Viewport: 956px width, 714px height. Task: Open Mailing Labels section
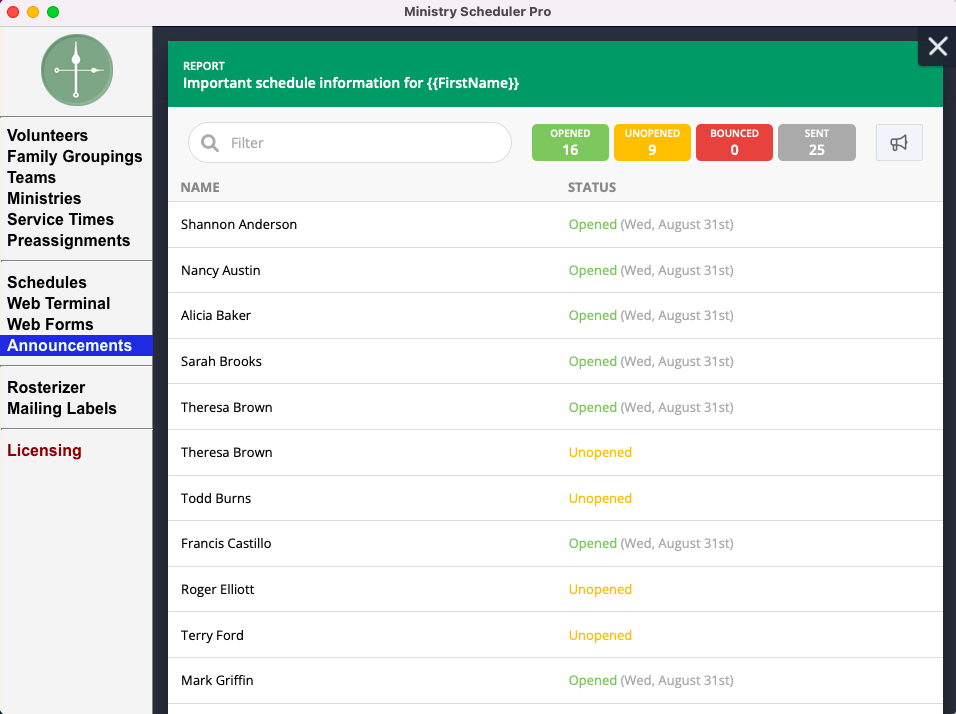(x=62, y=408)
